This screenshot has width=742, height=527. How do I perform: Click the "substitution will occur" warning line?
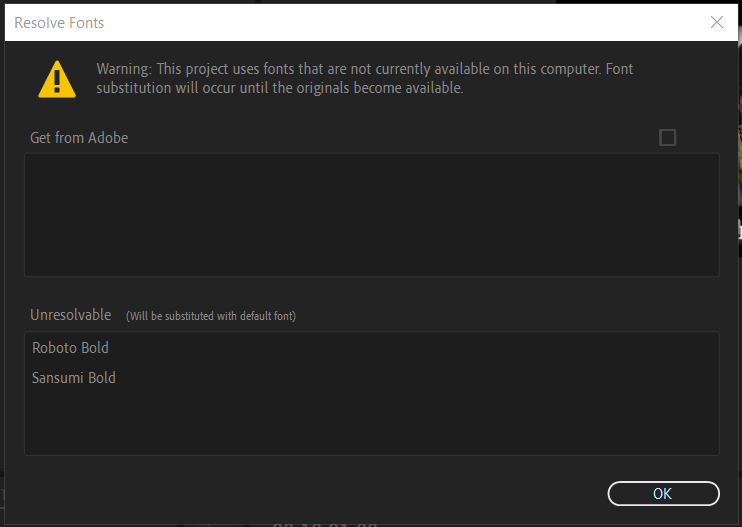click(x=280, y=88)
